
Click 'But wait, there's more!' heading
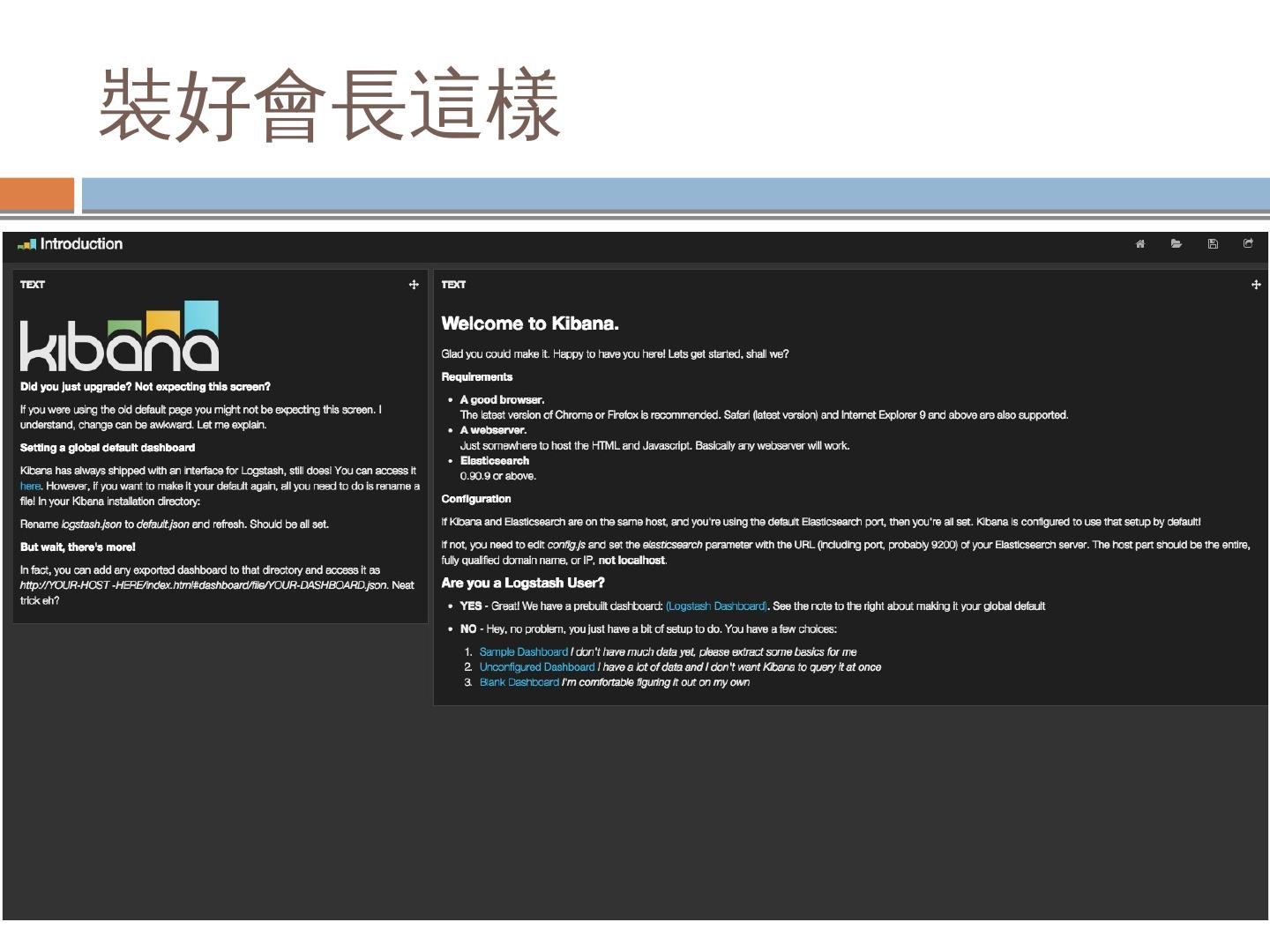pos(78,547)
